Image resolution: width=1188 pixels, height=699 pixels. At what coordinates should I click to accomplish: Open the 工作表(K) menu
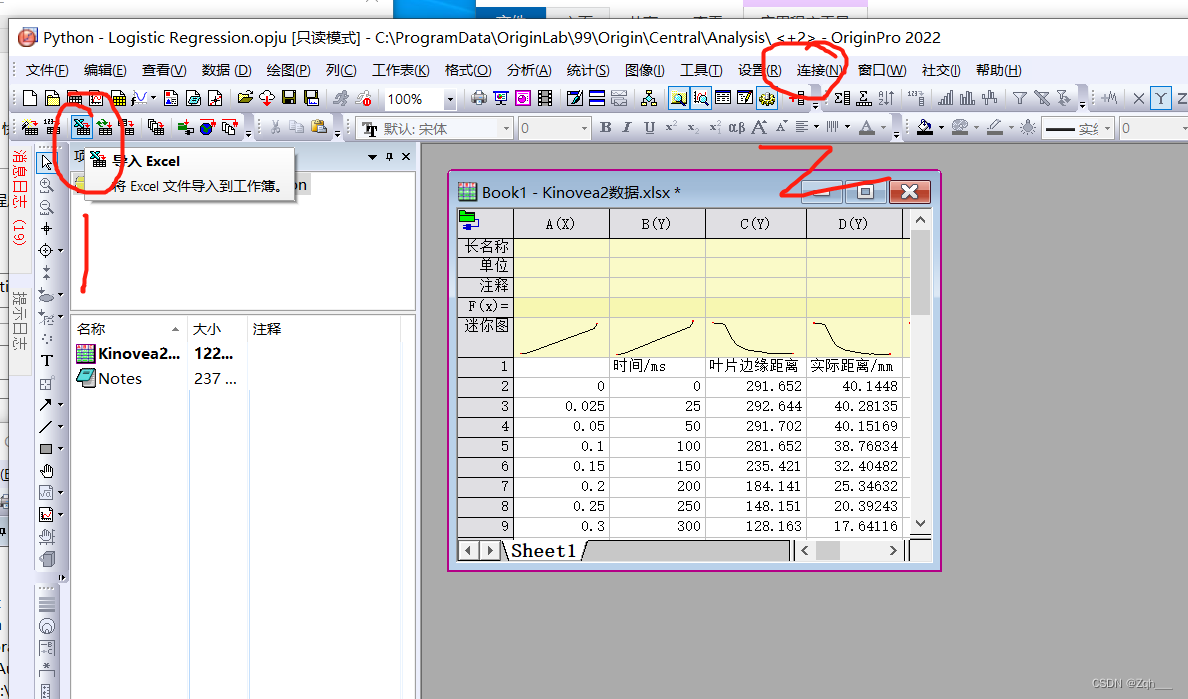tap(400, 70)
